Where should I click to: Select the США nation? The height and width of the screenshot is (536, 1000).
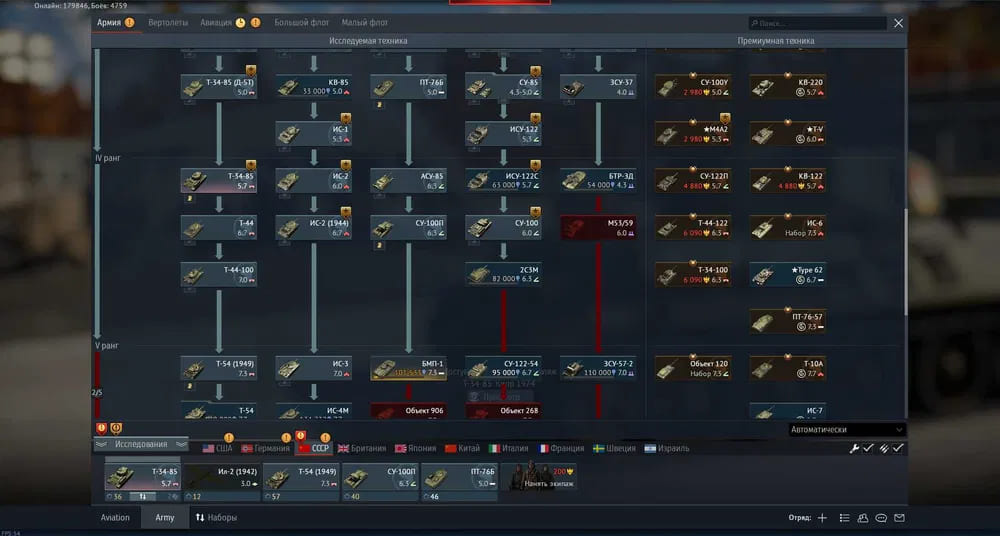coord(217,449)
